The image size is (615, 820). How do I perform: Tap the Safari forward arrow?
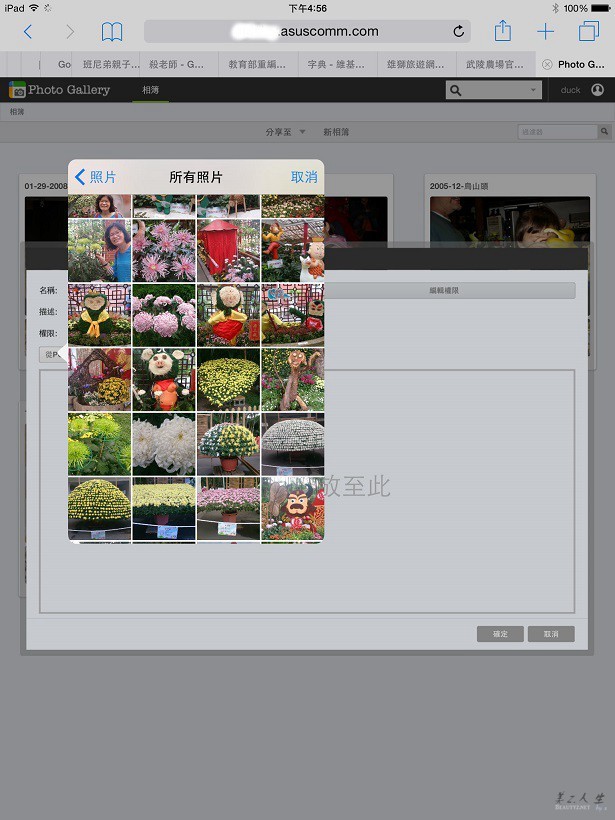tap(70, 32)
